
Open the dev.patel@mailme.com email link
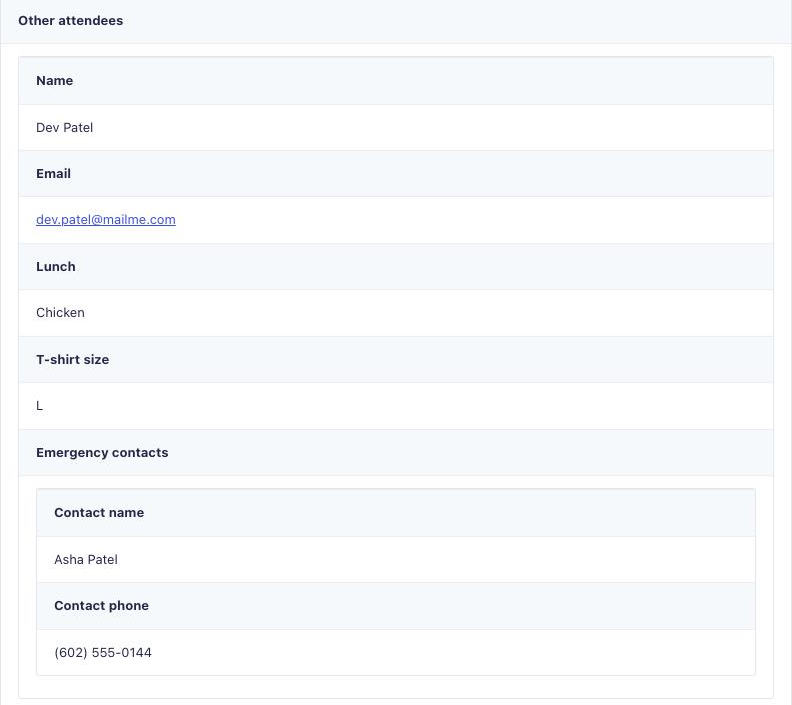coord(106,220)
